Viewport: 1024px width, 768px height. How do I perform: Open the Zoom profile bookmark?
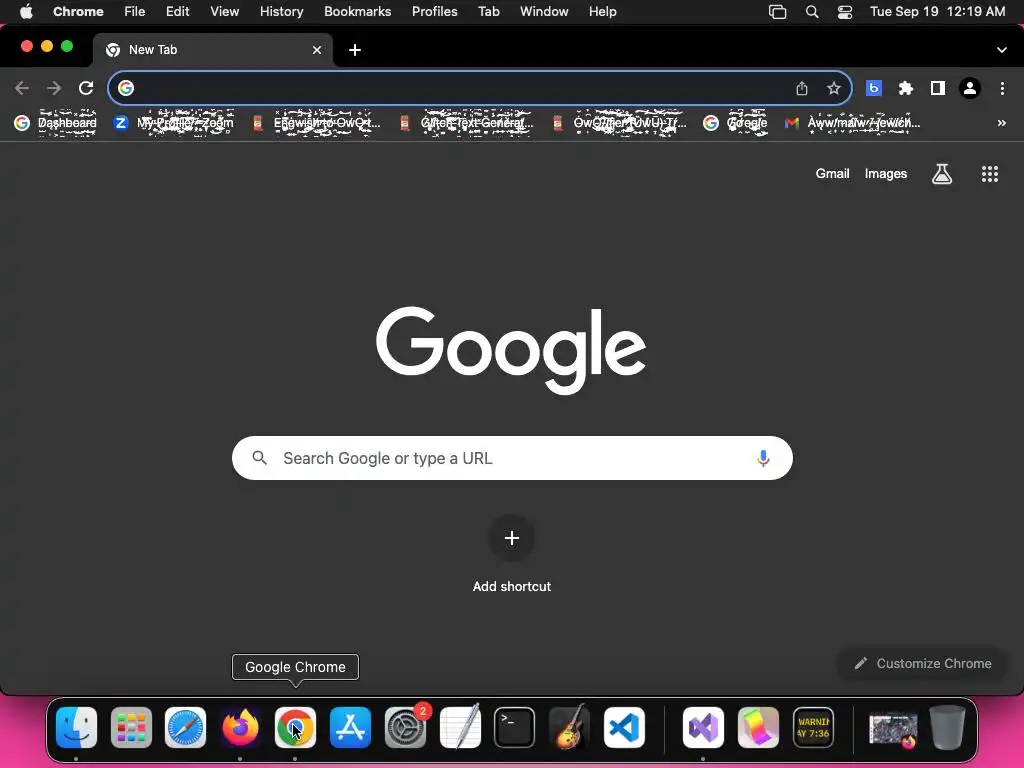(x=174, y=123)
